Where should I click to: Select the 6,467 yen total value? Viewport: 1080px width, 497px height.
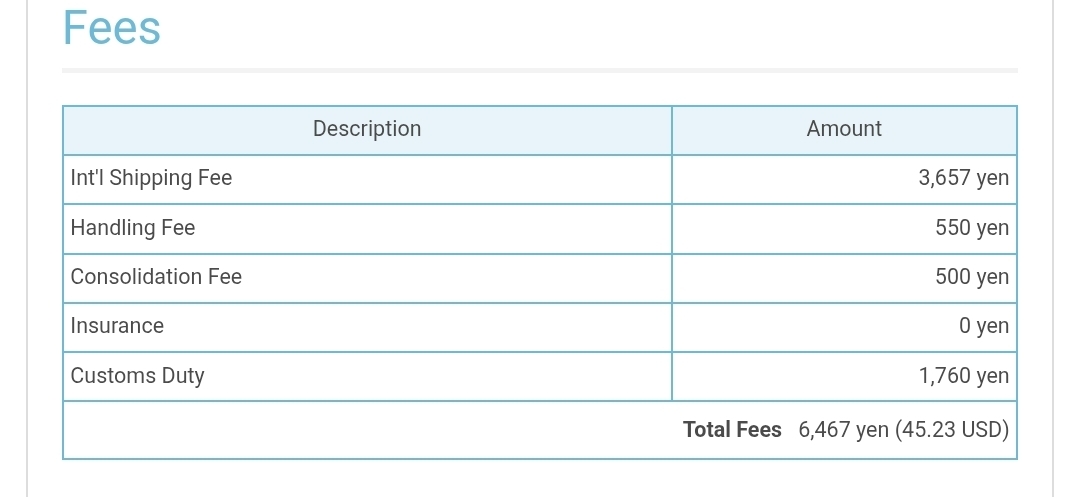coord(843,430)
